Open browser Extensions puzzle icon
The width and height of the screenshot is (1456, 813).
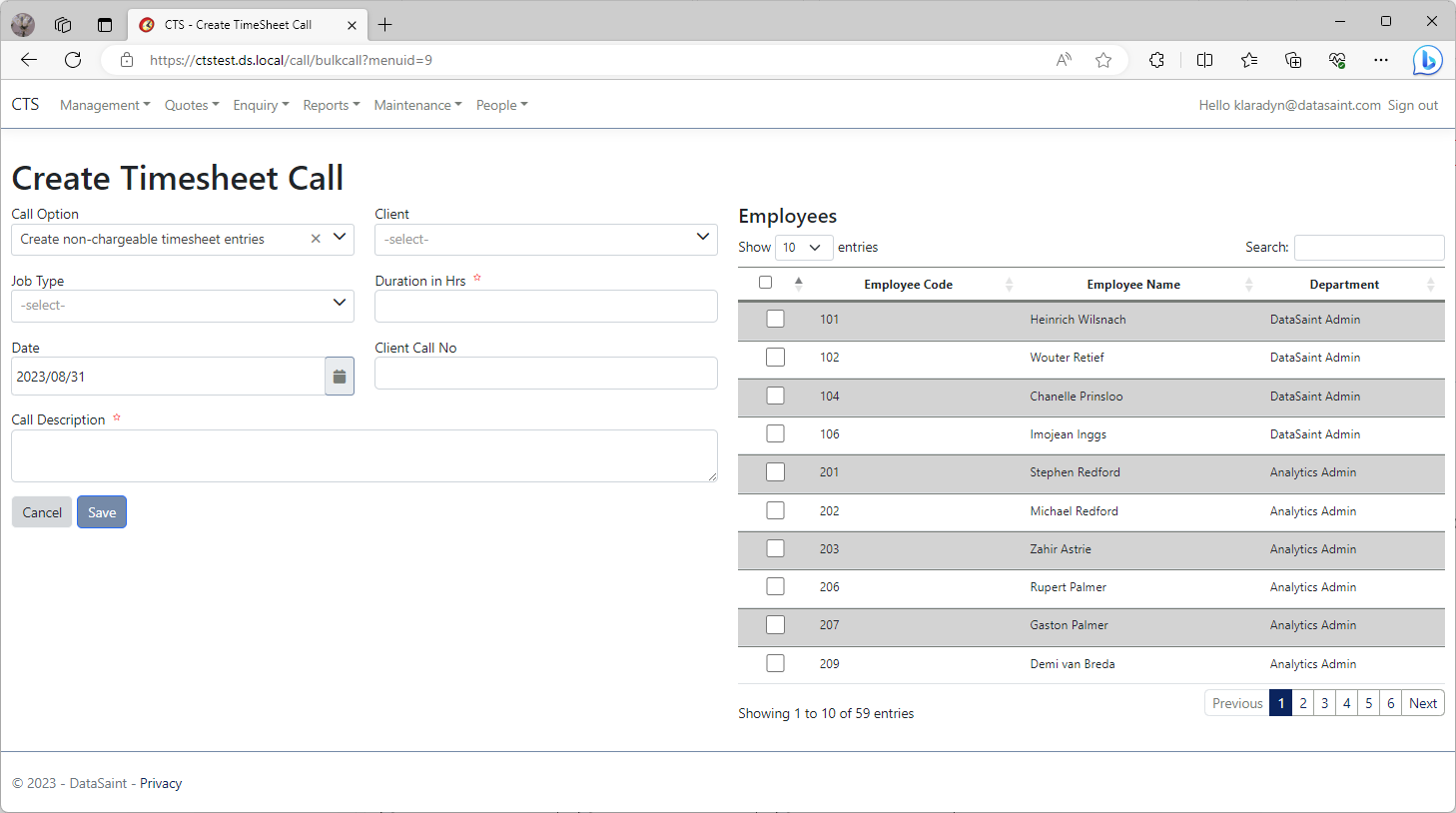coord(1156,60)
